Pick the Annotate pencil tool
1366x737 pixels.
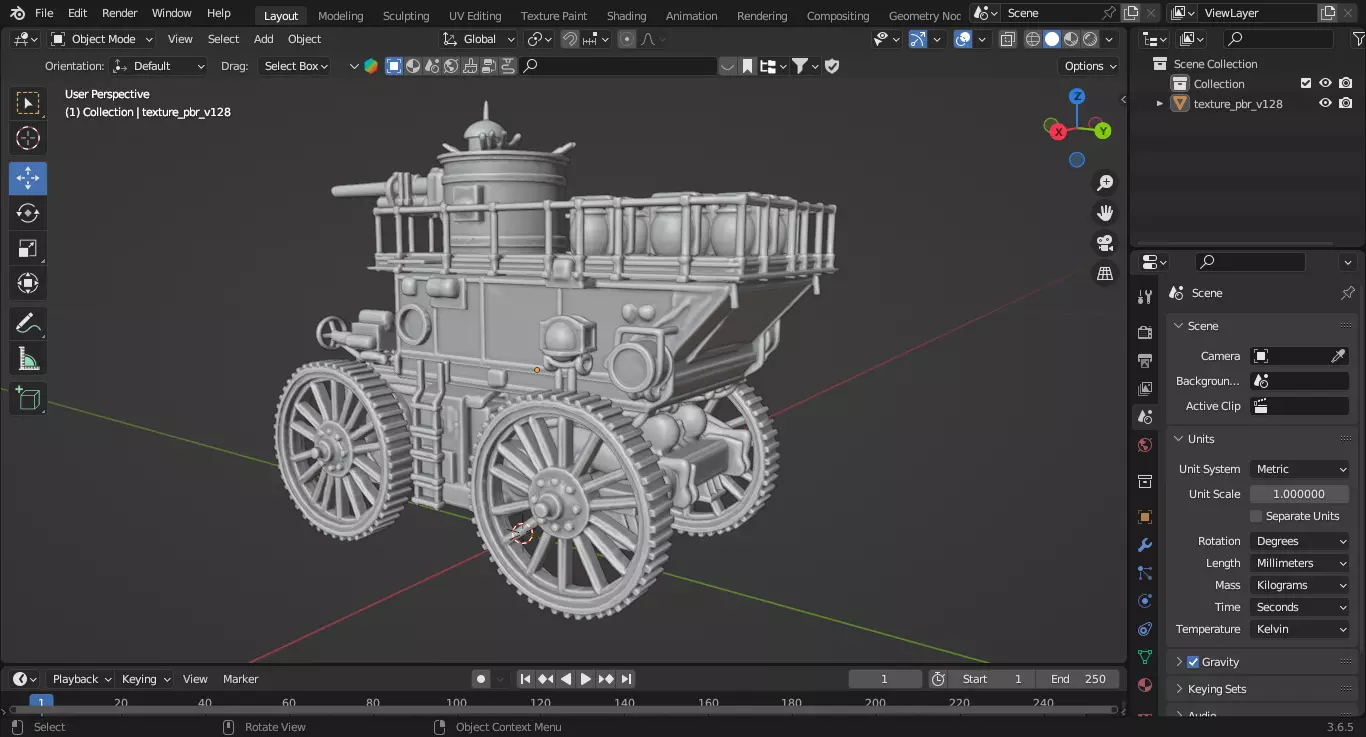(28, 324)
